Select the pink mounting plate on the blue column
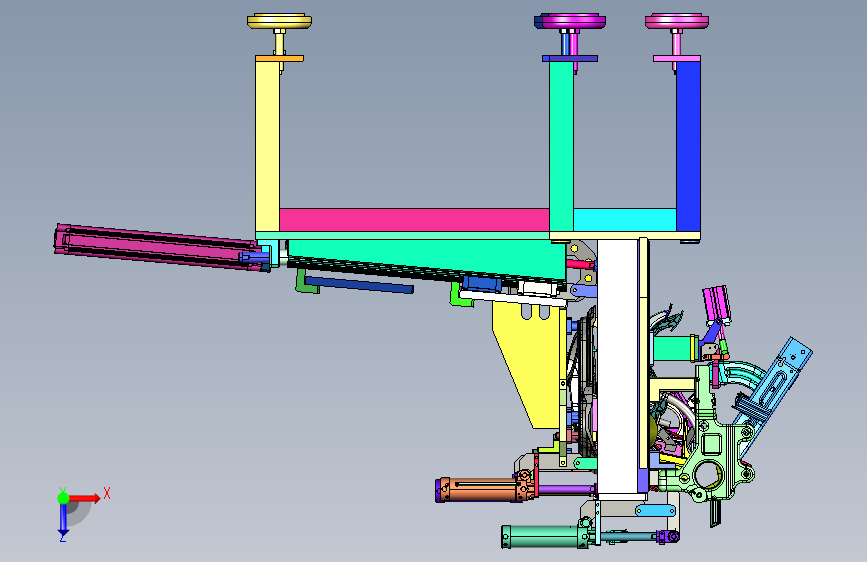The width and height of the screenshot is (867, 562). pos(677,58)
